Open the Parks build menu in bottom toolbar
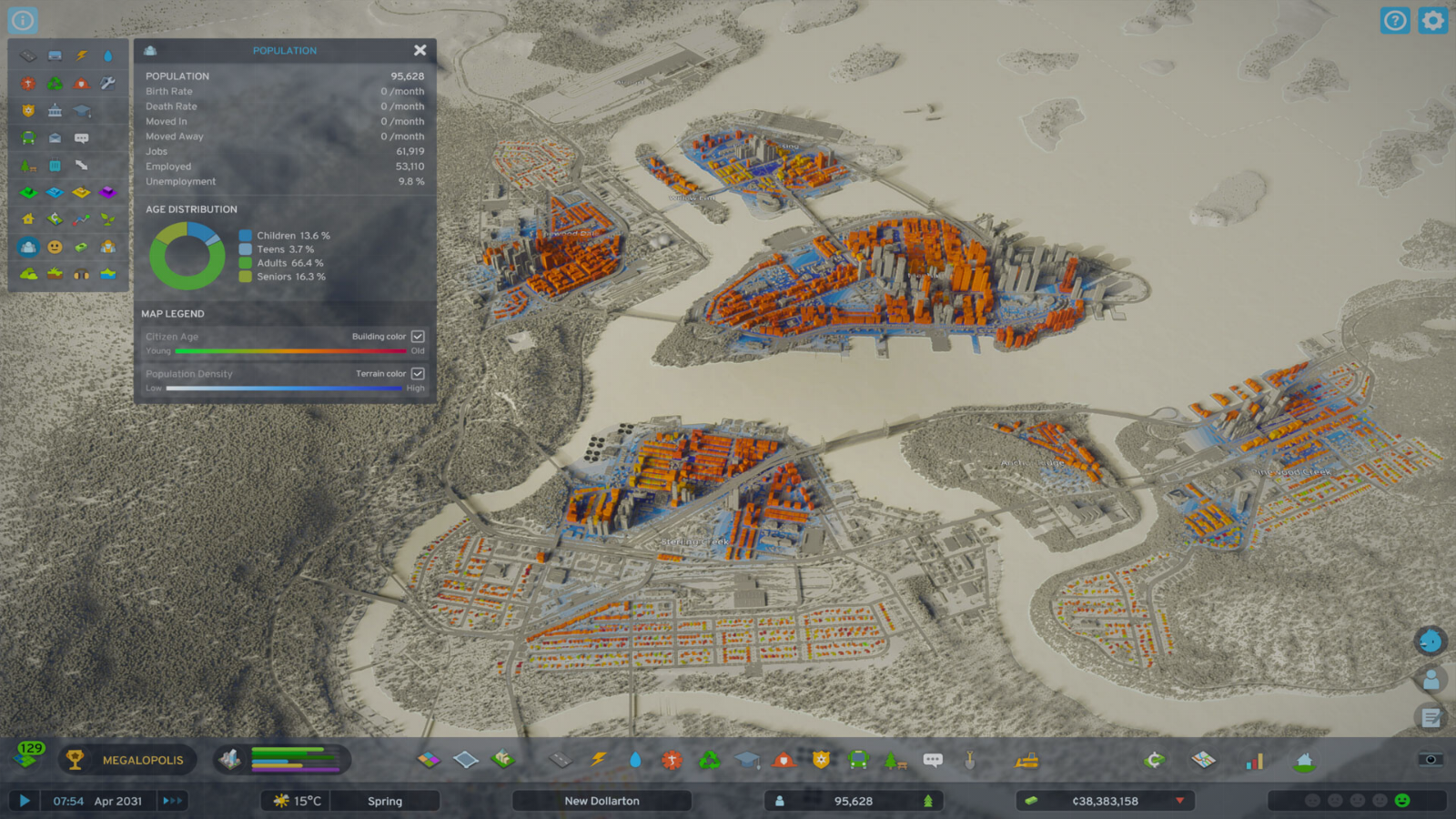Image resolution: width=1456 pixels, height=819 pixels. click(x=895, y=760)
